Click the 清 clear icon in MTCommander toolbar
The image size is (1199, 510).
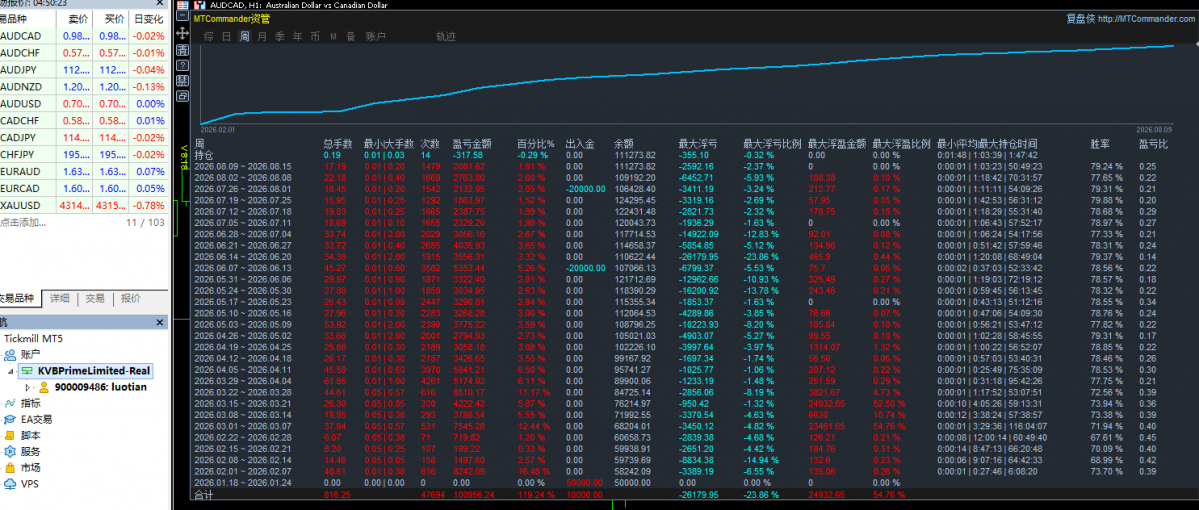[x=182, y=50]
